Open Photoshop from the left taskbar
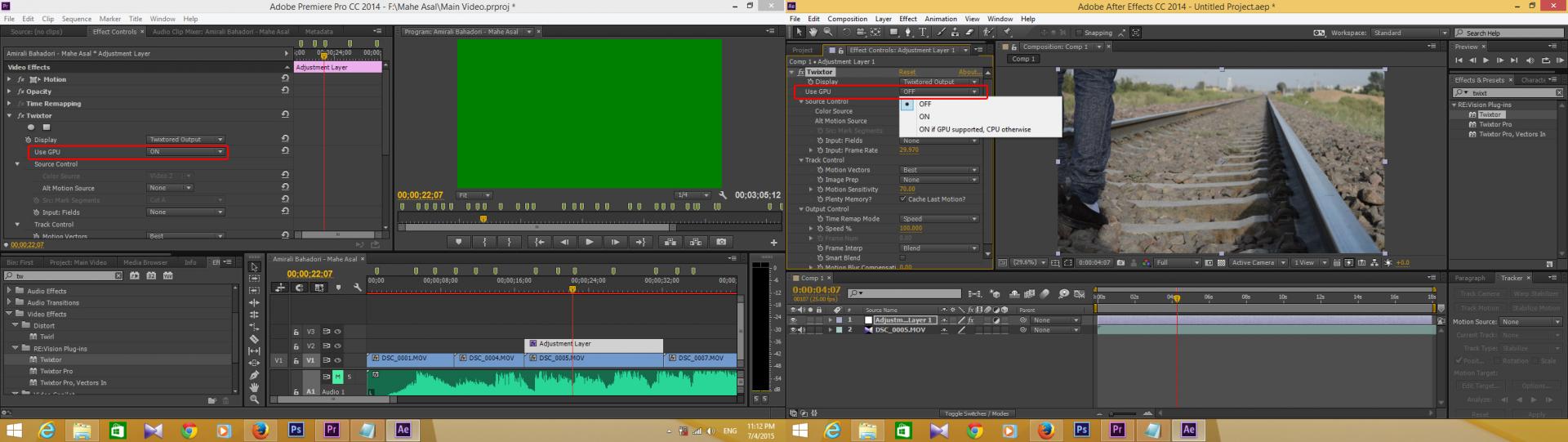 tap(296, 430)
